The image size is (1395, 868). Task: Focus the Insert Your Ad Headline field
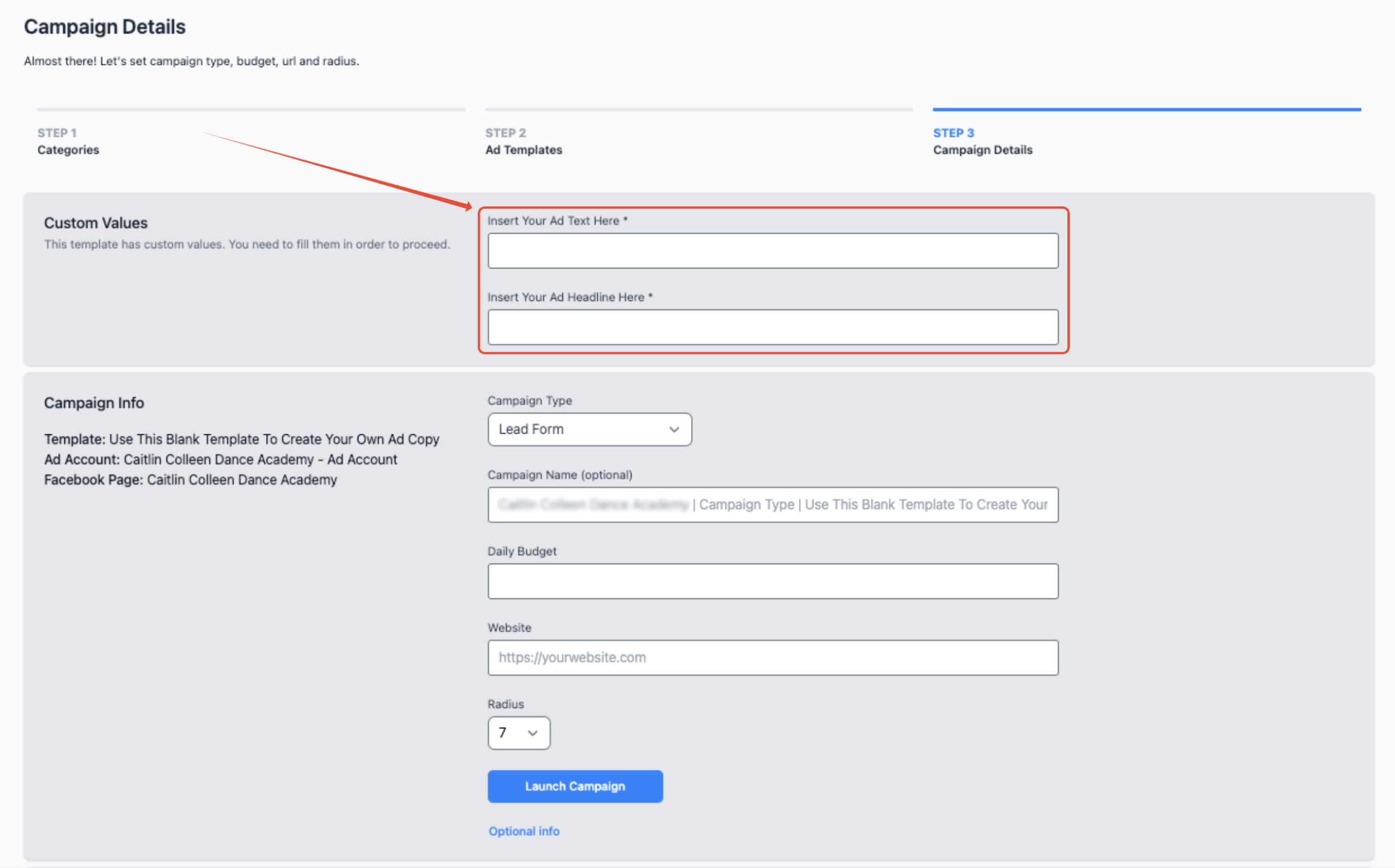coord(772,327)
